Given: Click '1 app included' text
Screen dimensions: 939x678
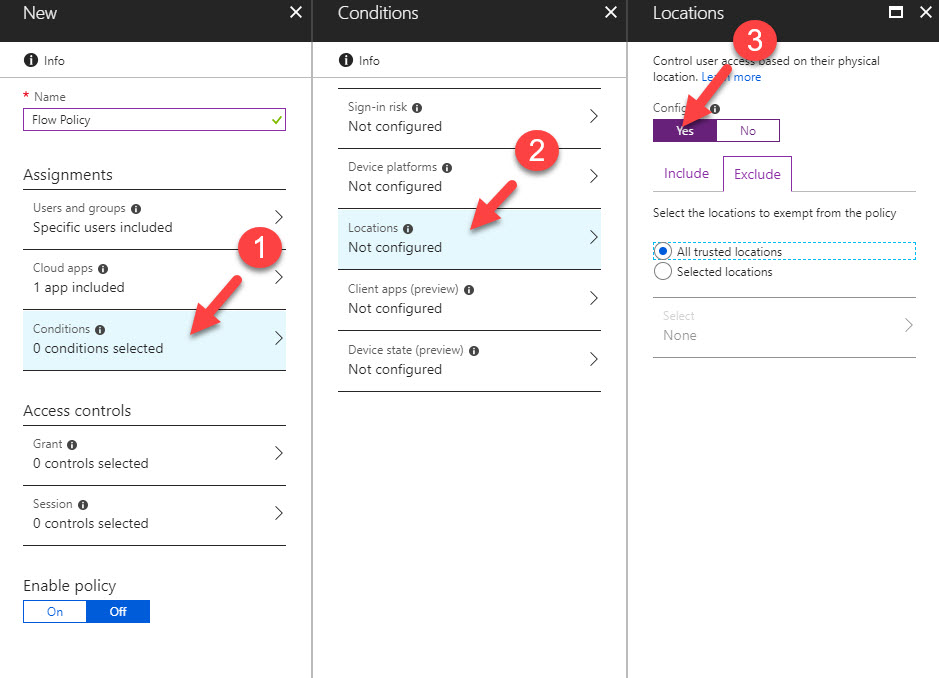Looking at the screenshot, I should click(78, 287).
